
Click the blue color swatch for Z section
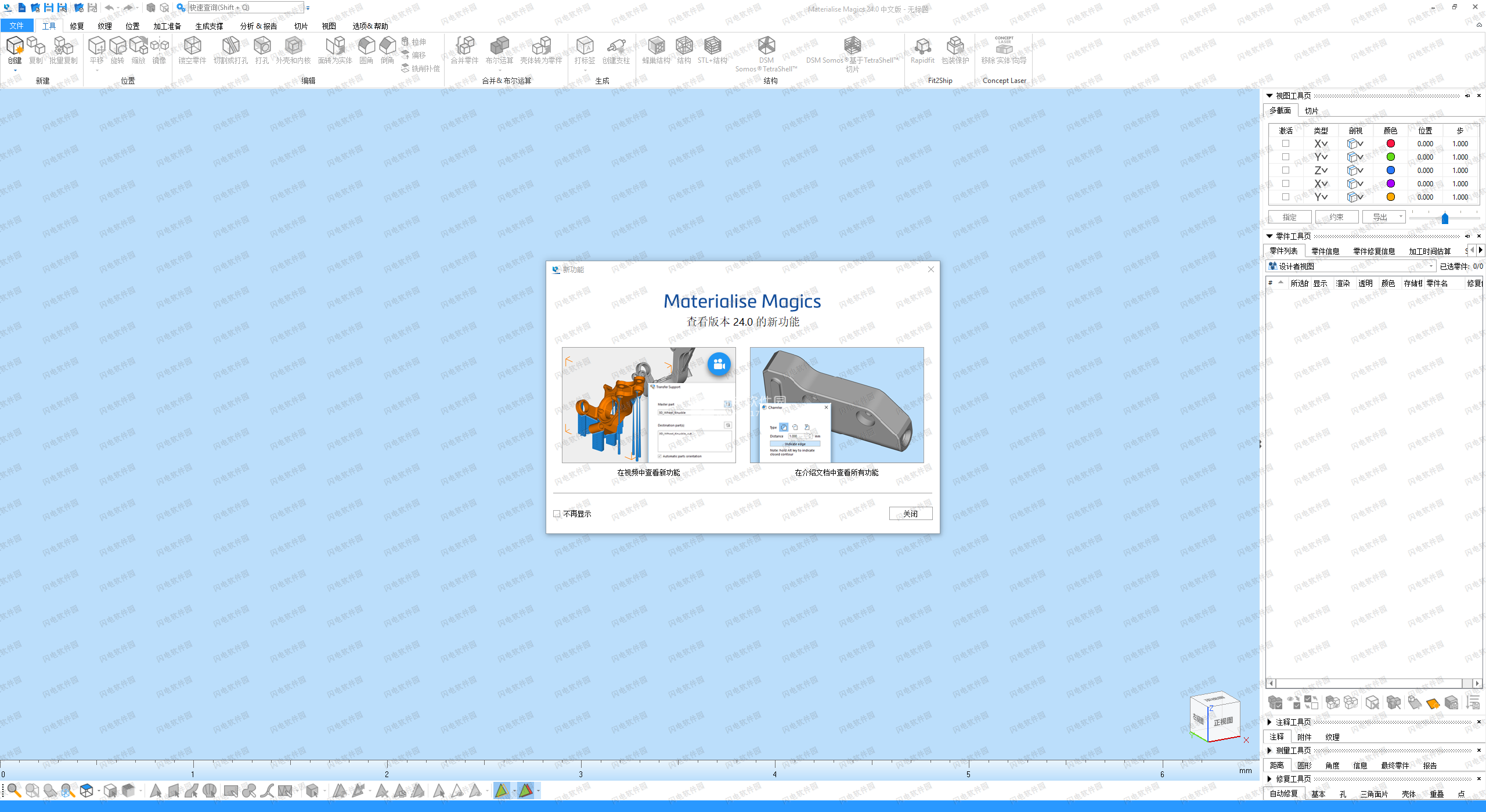[x=1390, y=170]
